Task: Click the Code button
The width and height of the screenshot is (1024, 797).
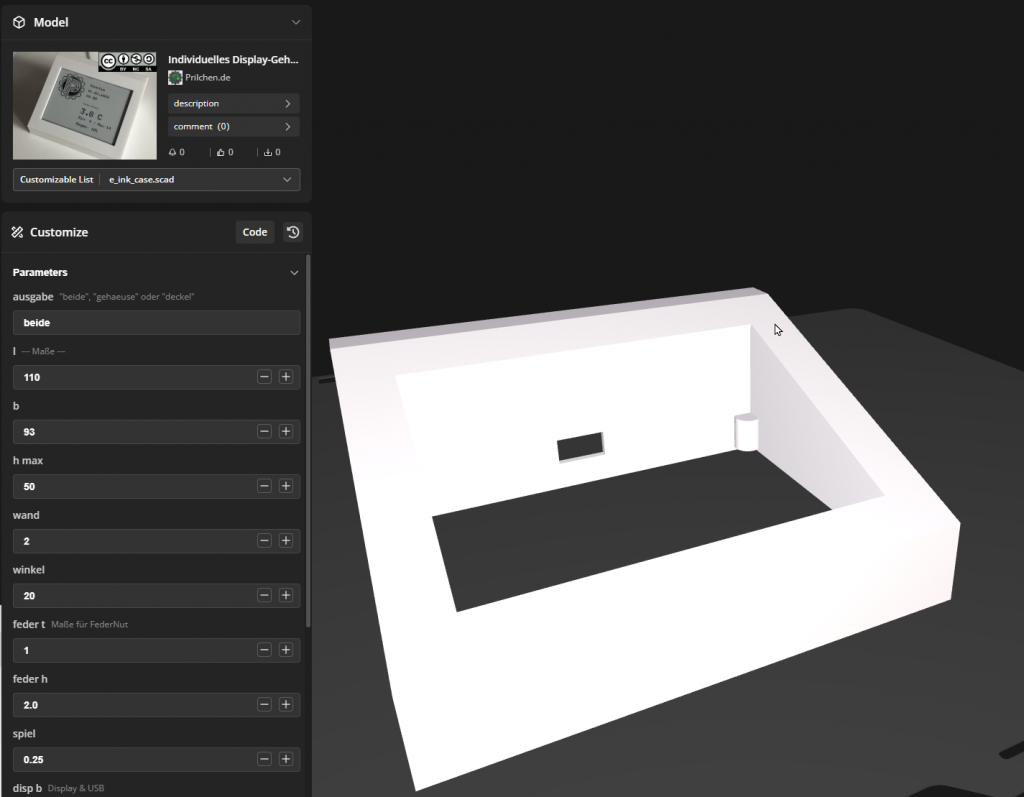Action: click(x=255, y=232)
